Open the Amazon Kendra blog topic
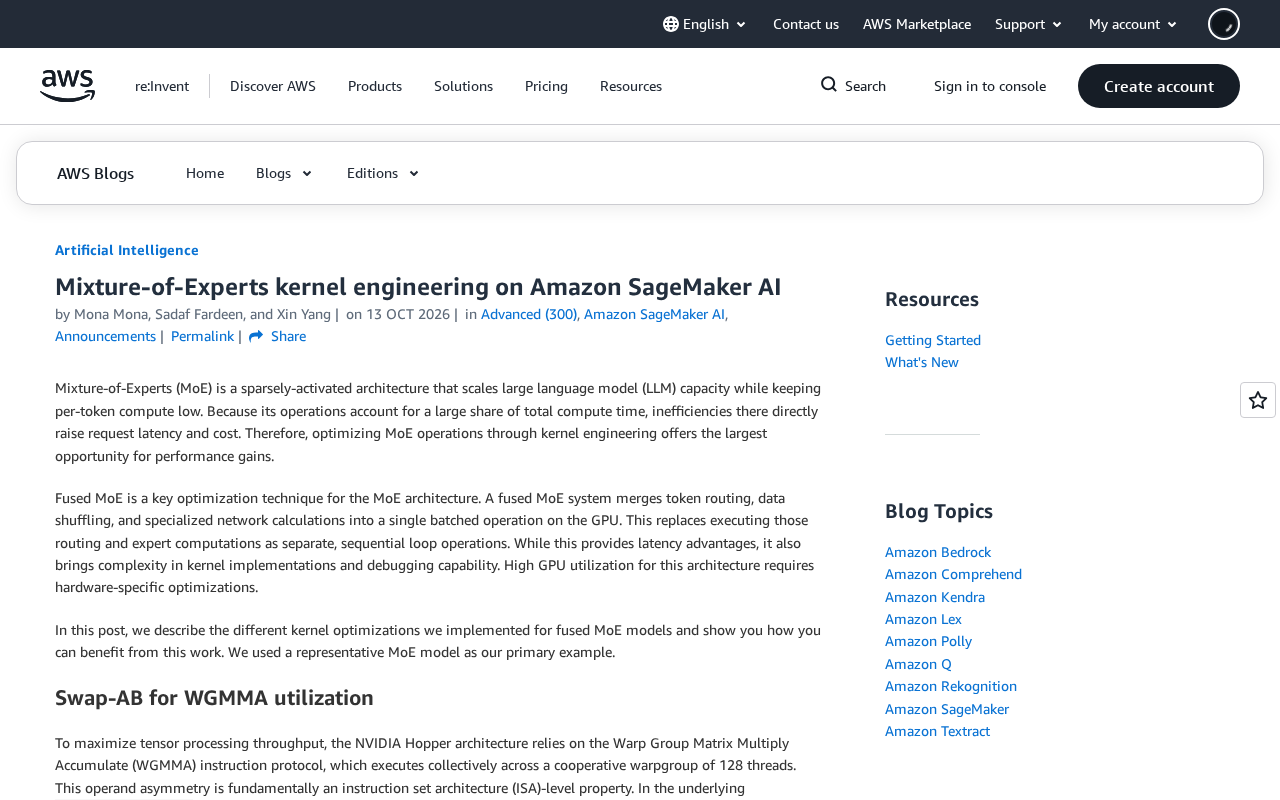1280x800 pixels. (x=935, y=597)
